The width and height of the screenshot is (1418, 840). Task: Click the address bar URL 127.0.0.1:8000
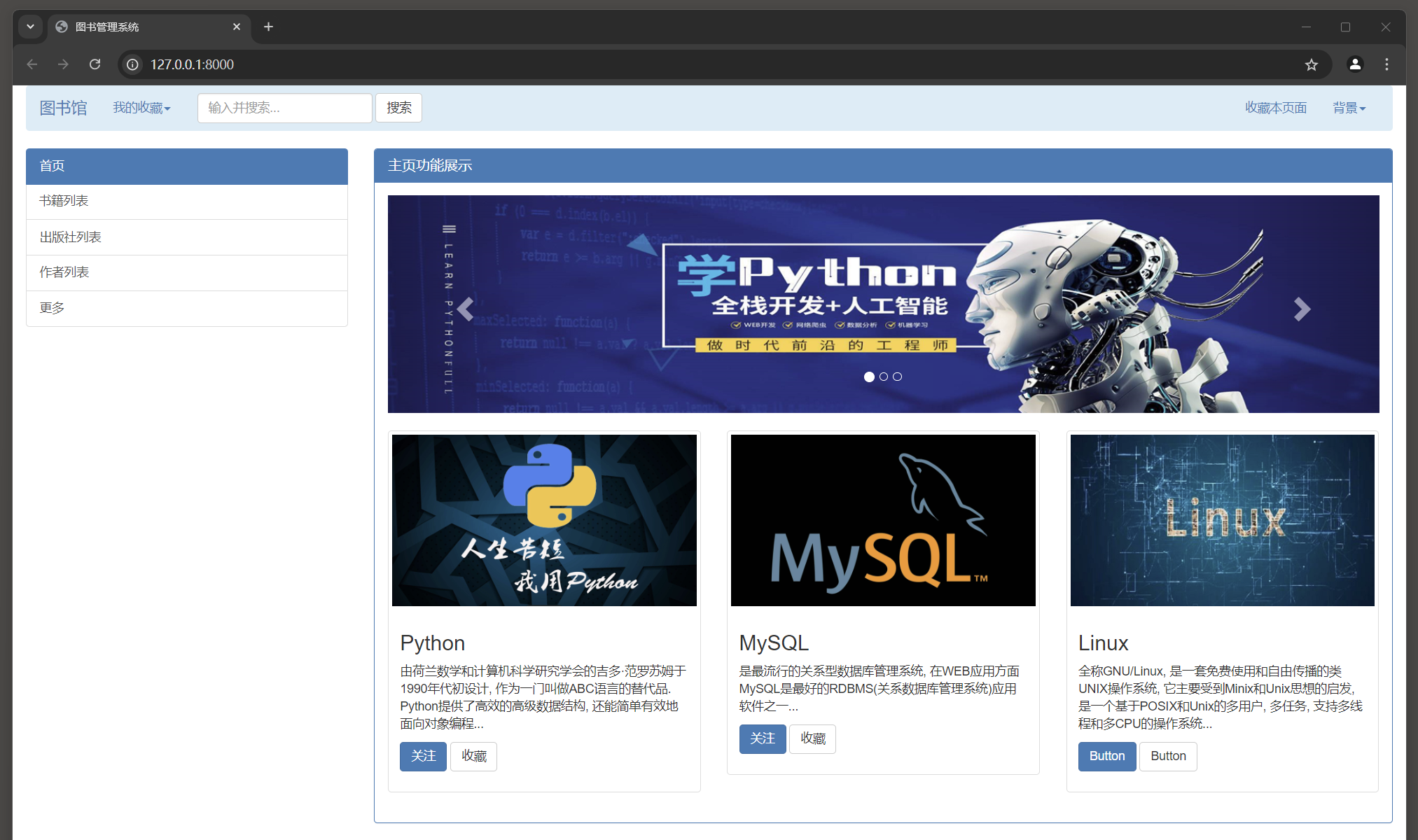click(192, 64)
